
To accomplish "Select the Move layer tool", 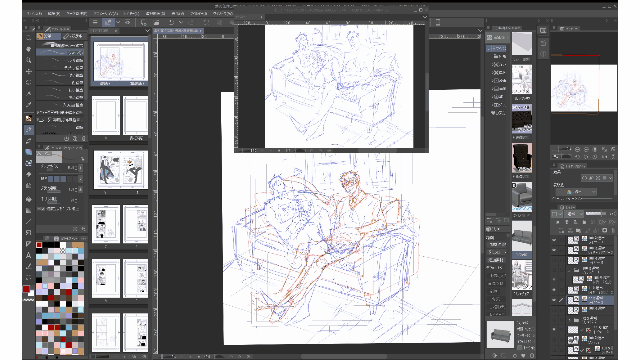I will [29, 71].
